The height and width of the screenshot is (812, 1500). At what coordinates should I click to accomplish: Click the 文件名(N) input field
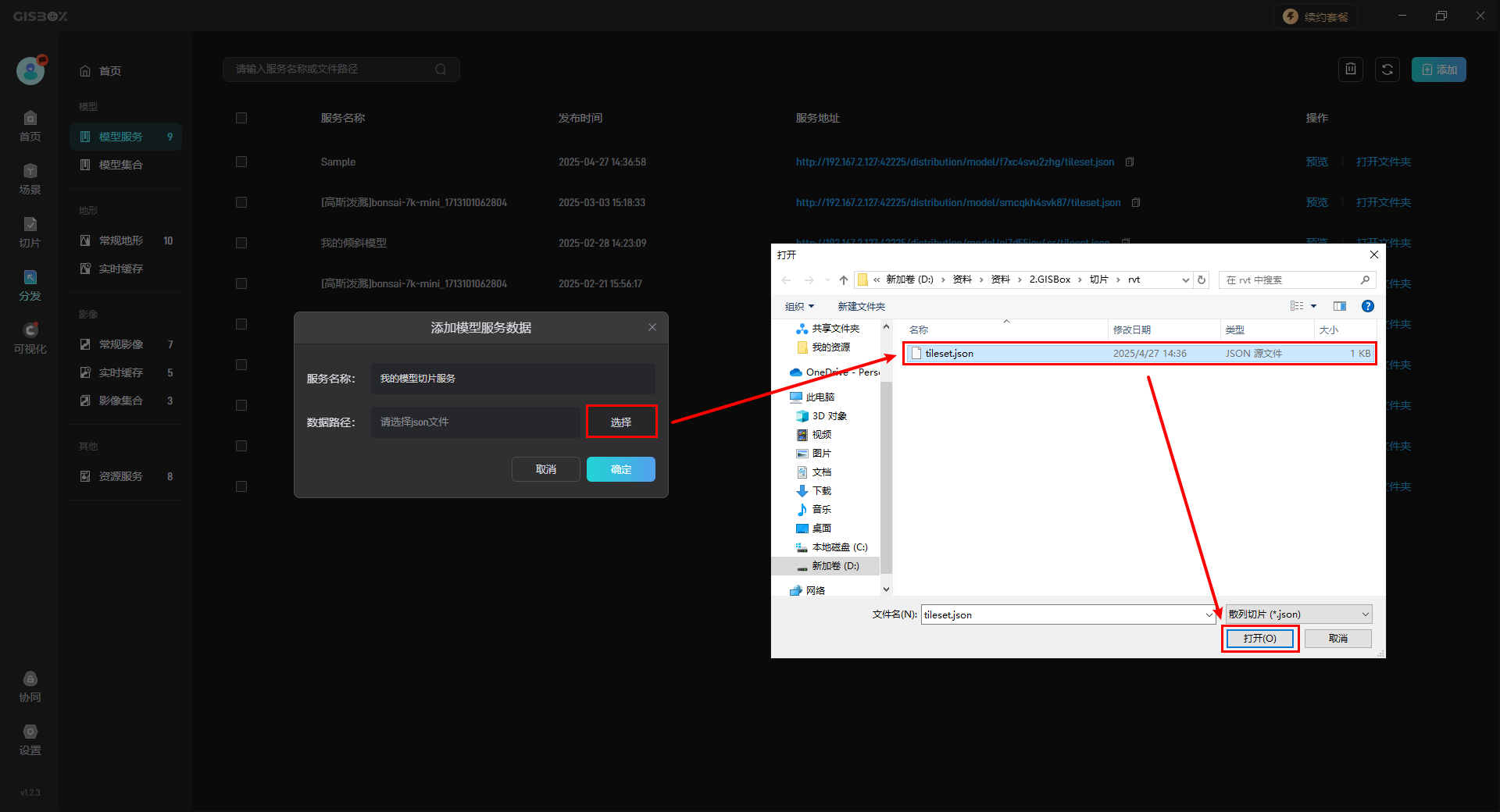pos(1067,614)
